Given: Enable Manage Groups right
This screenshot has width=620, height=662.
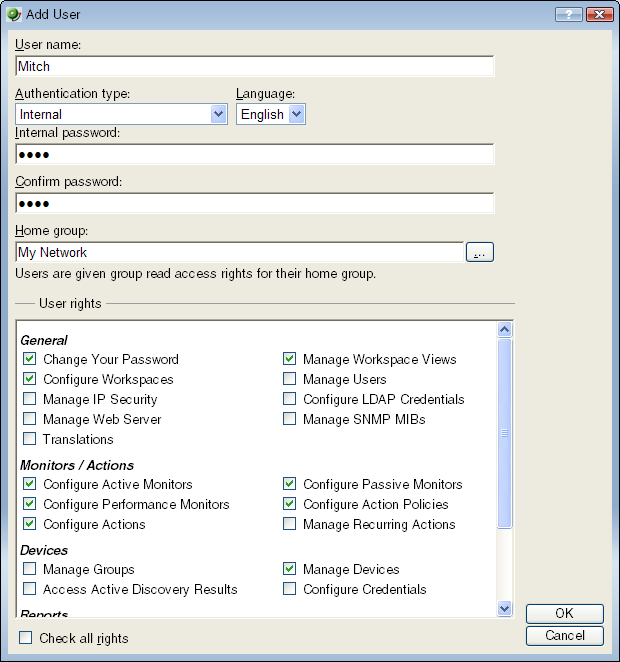Looking at the screenshot, I should pos(30,569).
